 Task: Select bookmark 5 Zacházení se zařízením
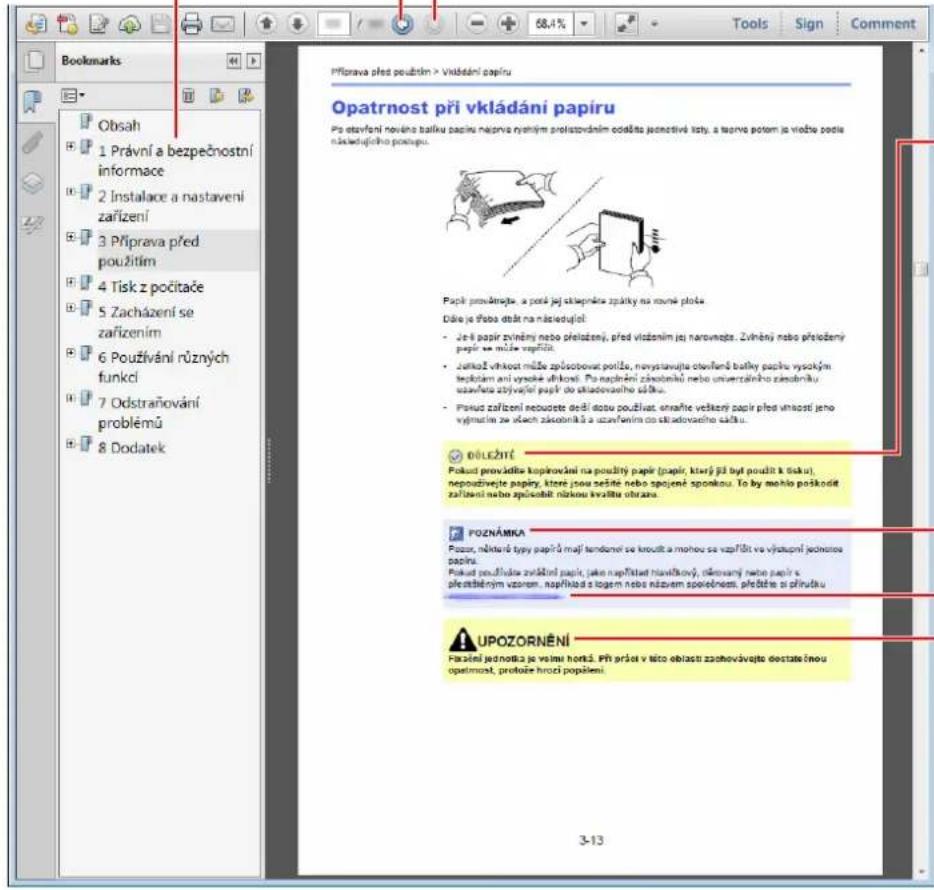[146, 322]
